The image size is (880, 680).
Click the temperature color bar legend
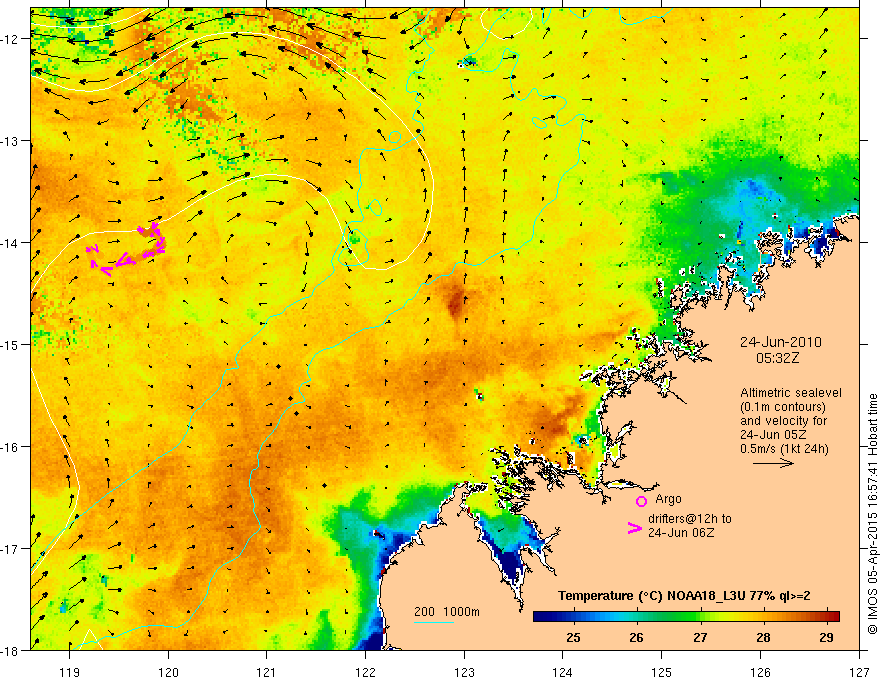[686, 616]
